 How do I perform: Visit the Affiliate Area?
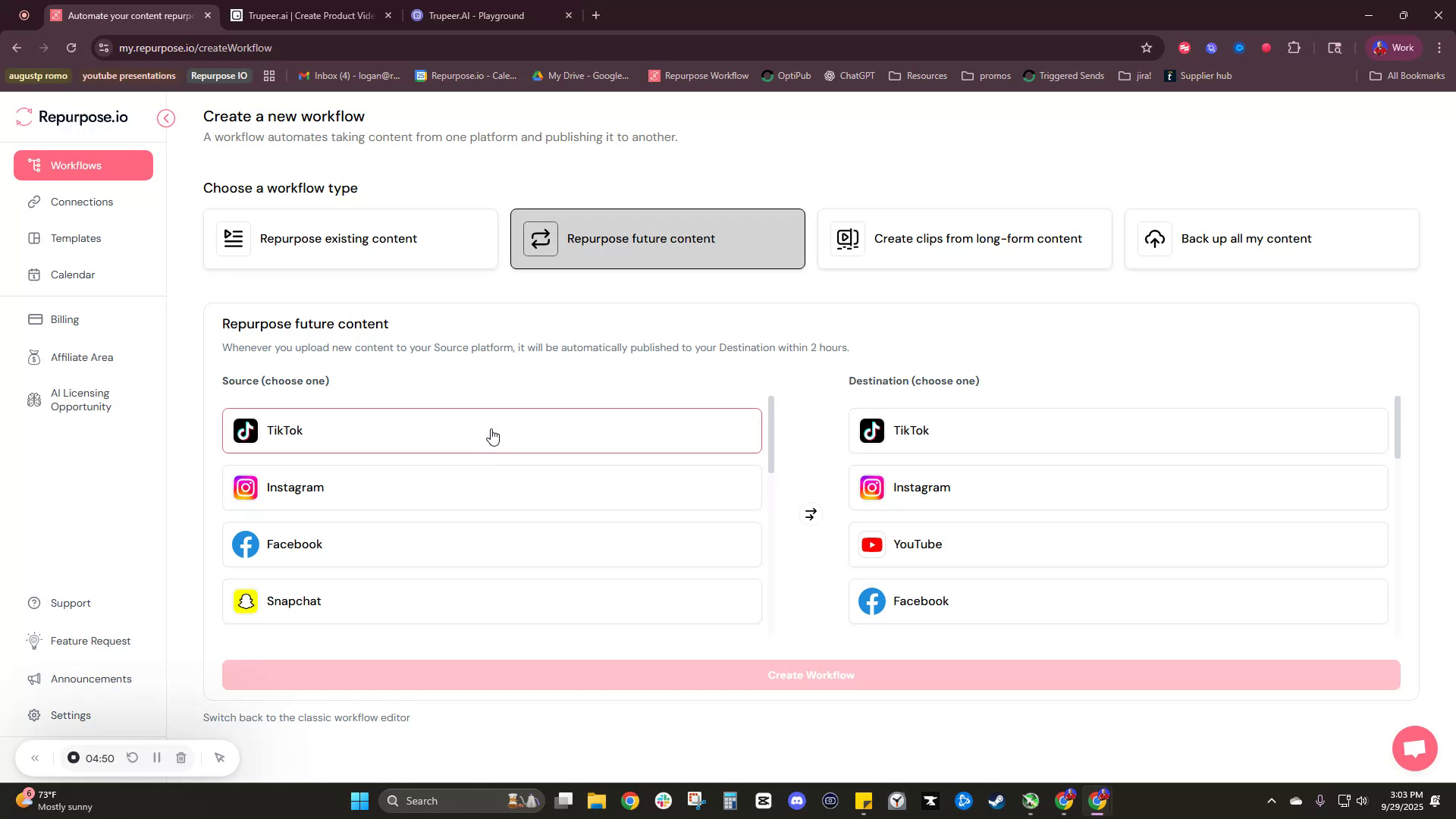[81, 357]
